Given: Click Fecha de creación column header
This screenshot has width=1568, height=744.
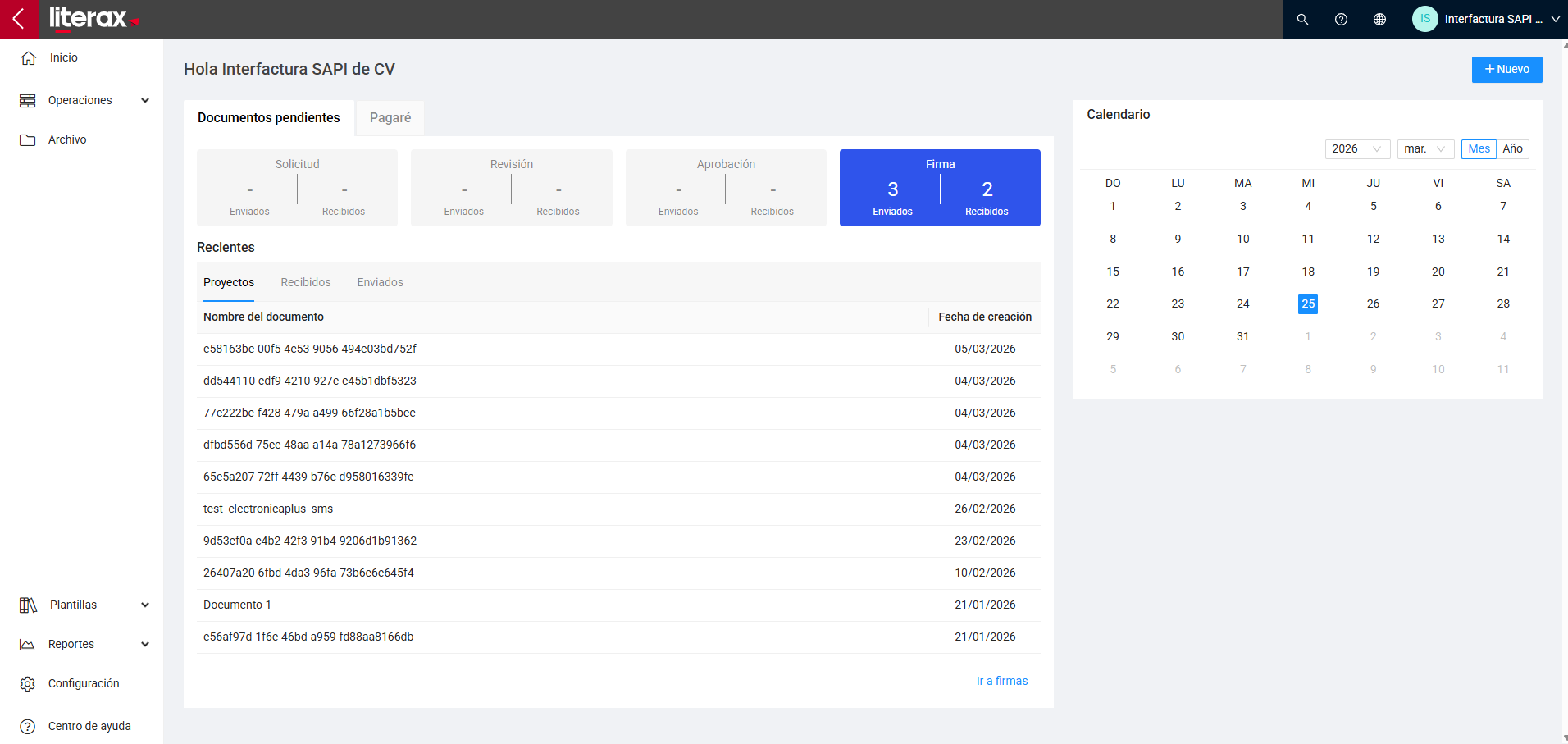Looking at the screenshot, I should [985, 317].
